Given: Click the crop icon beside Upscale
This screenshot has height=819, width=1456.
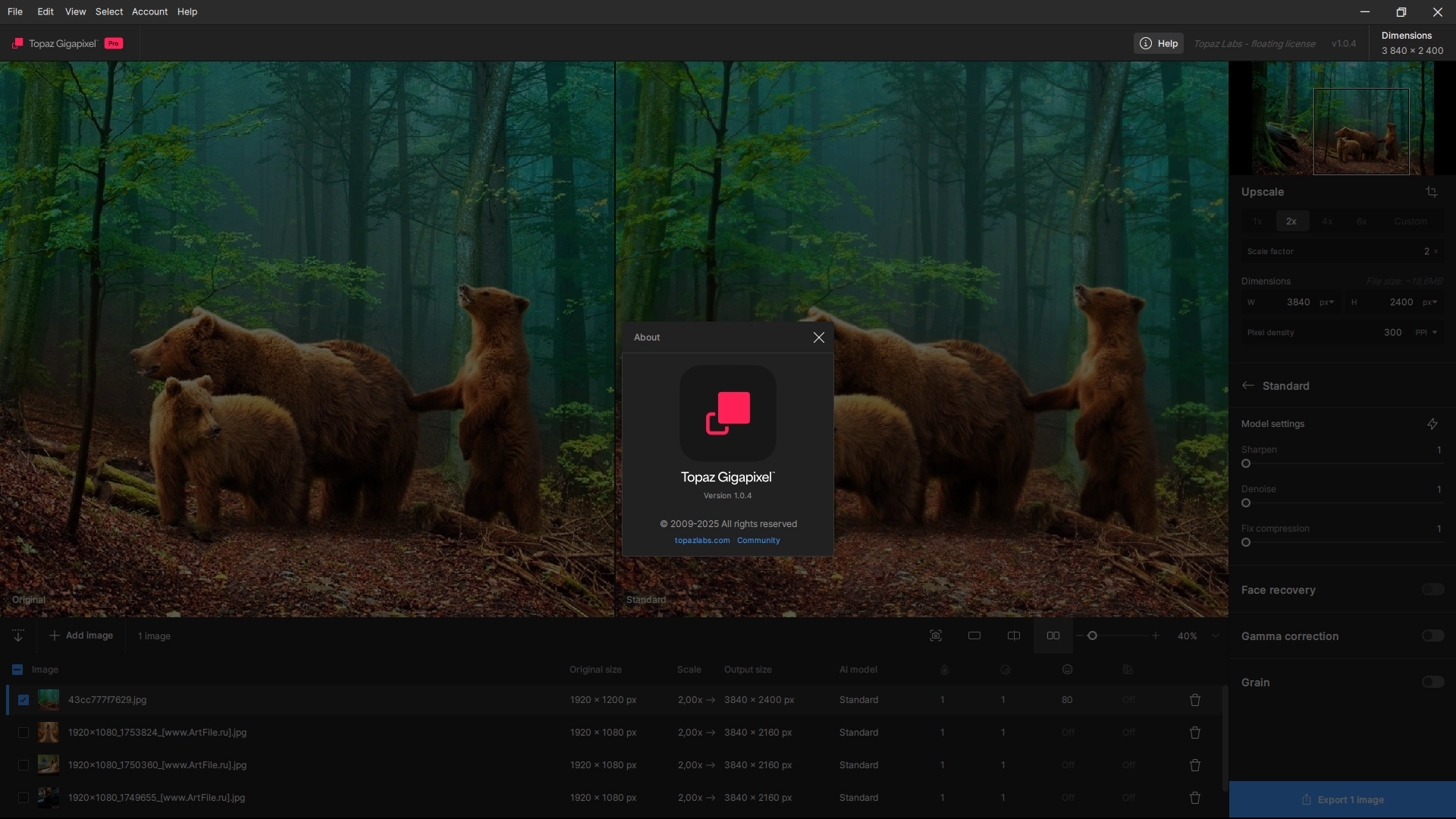Looking at the screenshot, I should tap(1431, 192).
